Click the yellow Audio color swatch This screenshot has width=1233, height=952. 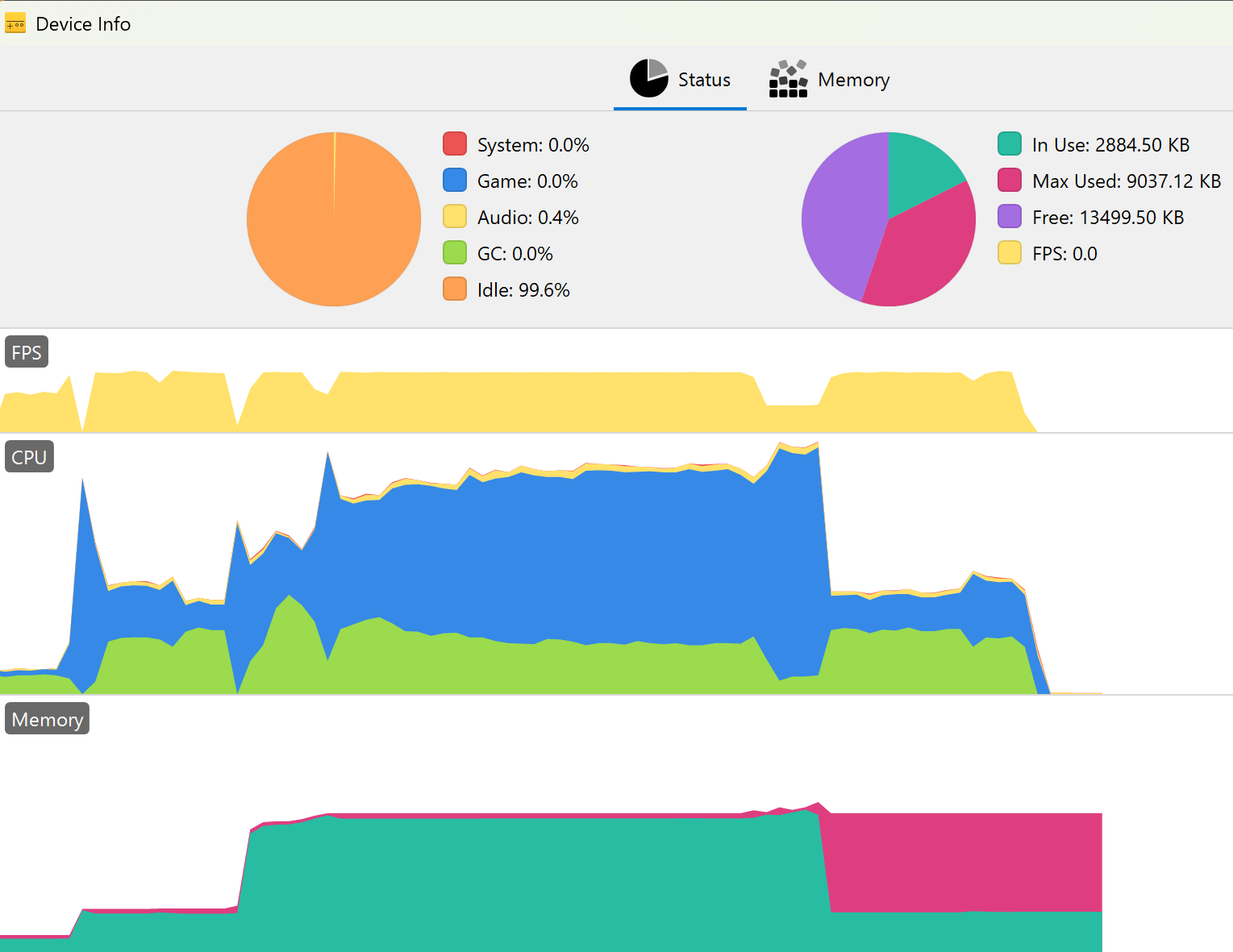point(455,217)
